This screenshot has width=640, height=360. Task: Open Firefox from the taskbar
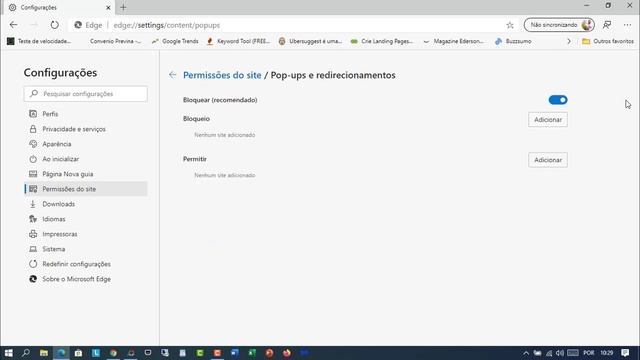[287, 353]
